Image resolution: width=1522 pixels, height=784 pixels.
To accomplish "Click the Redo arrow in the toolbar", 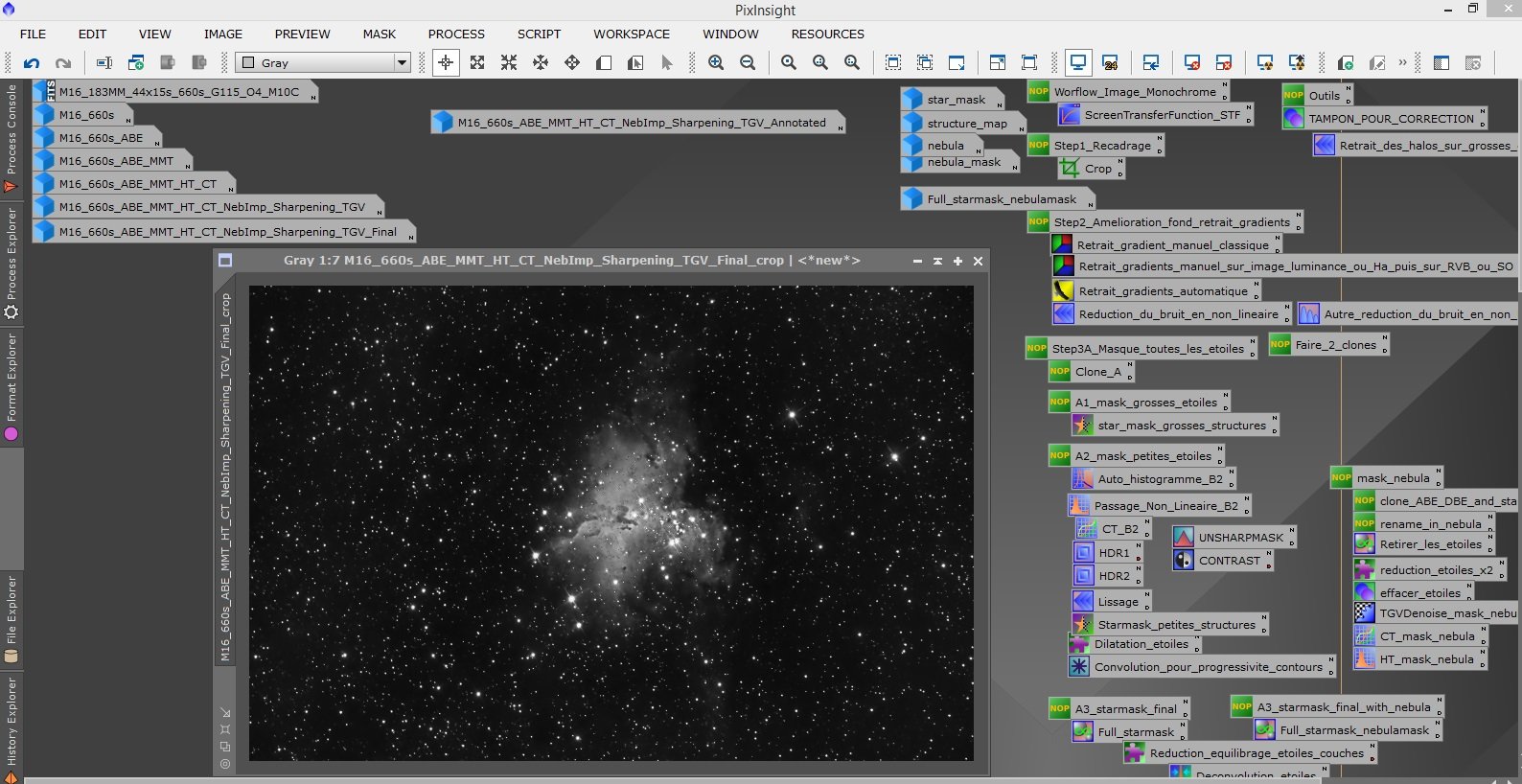I will pyautogui.click(x=63, y=63).
